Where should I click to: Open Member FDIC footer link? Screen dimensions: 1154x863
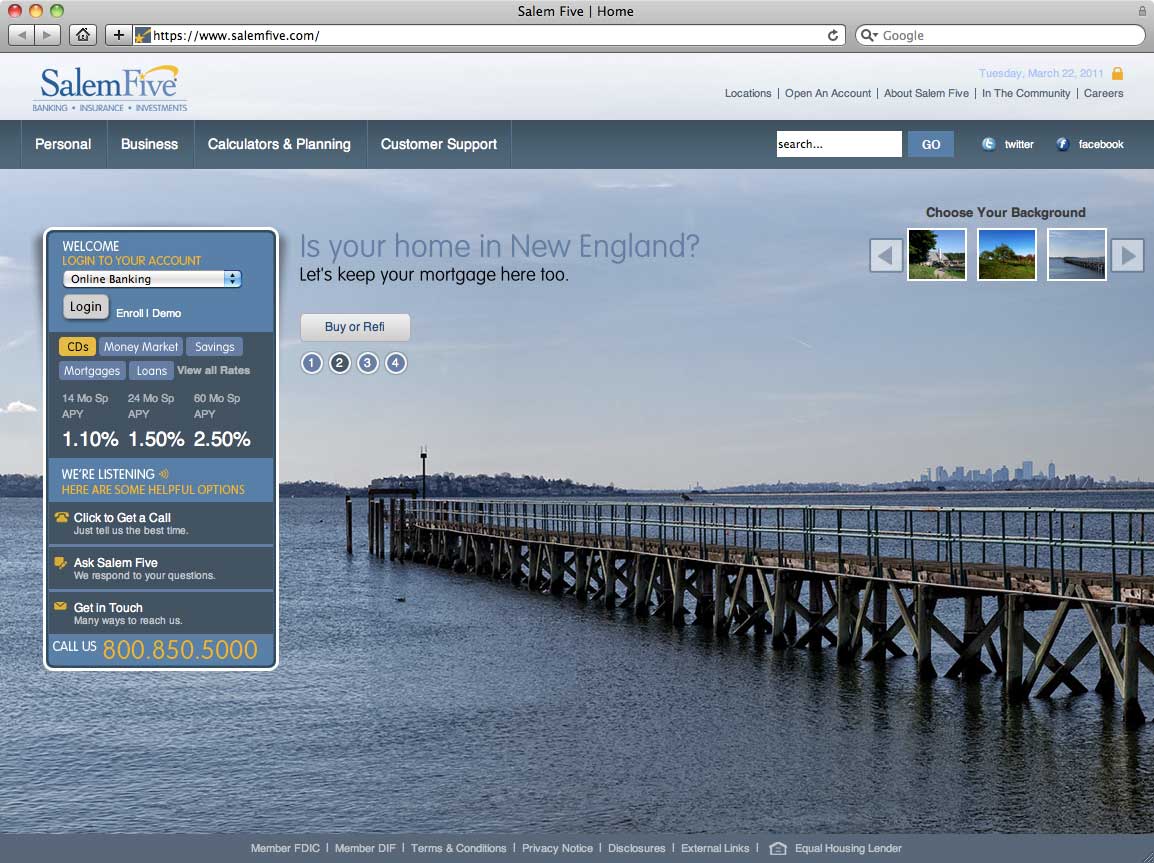click(285, 848)
